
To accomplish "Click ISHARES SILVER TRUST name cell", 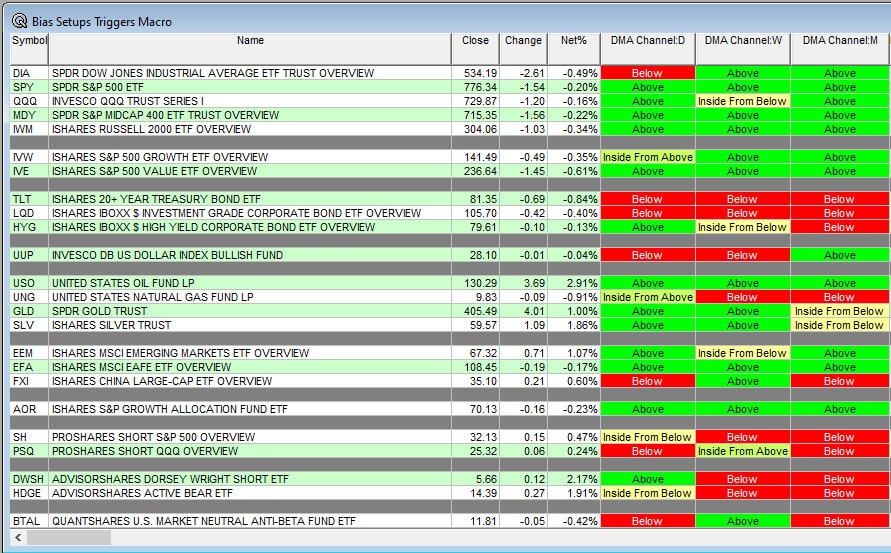I will [250, 325].
